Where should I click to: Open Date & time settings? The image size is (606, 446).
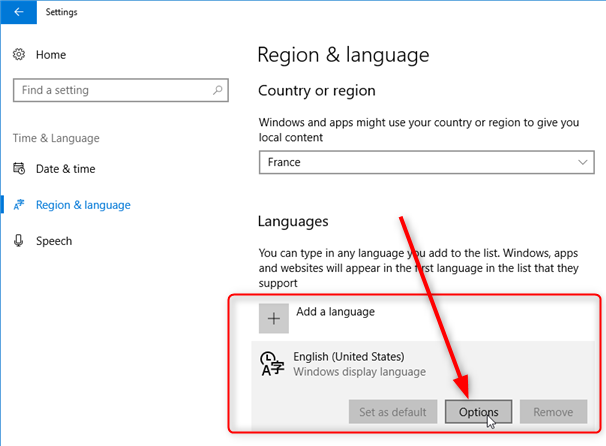point(65,169)
